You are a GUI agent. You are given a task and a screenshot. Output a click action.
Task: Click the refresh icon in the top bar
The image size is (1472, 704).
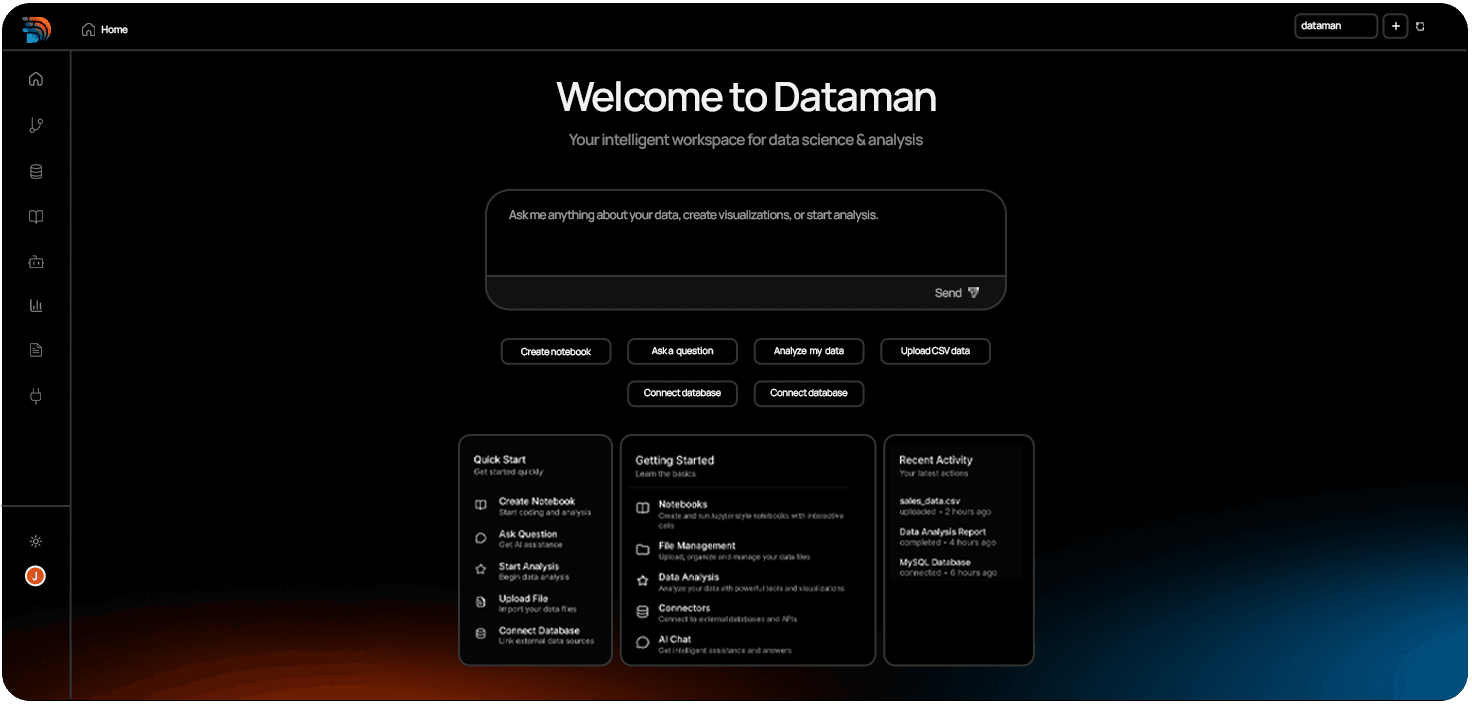click(x=1420, y=25)
